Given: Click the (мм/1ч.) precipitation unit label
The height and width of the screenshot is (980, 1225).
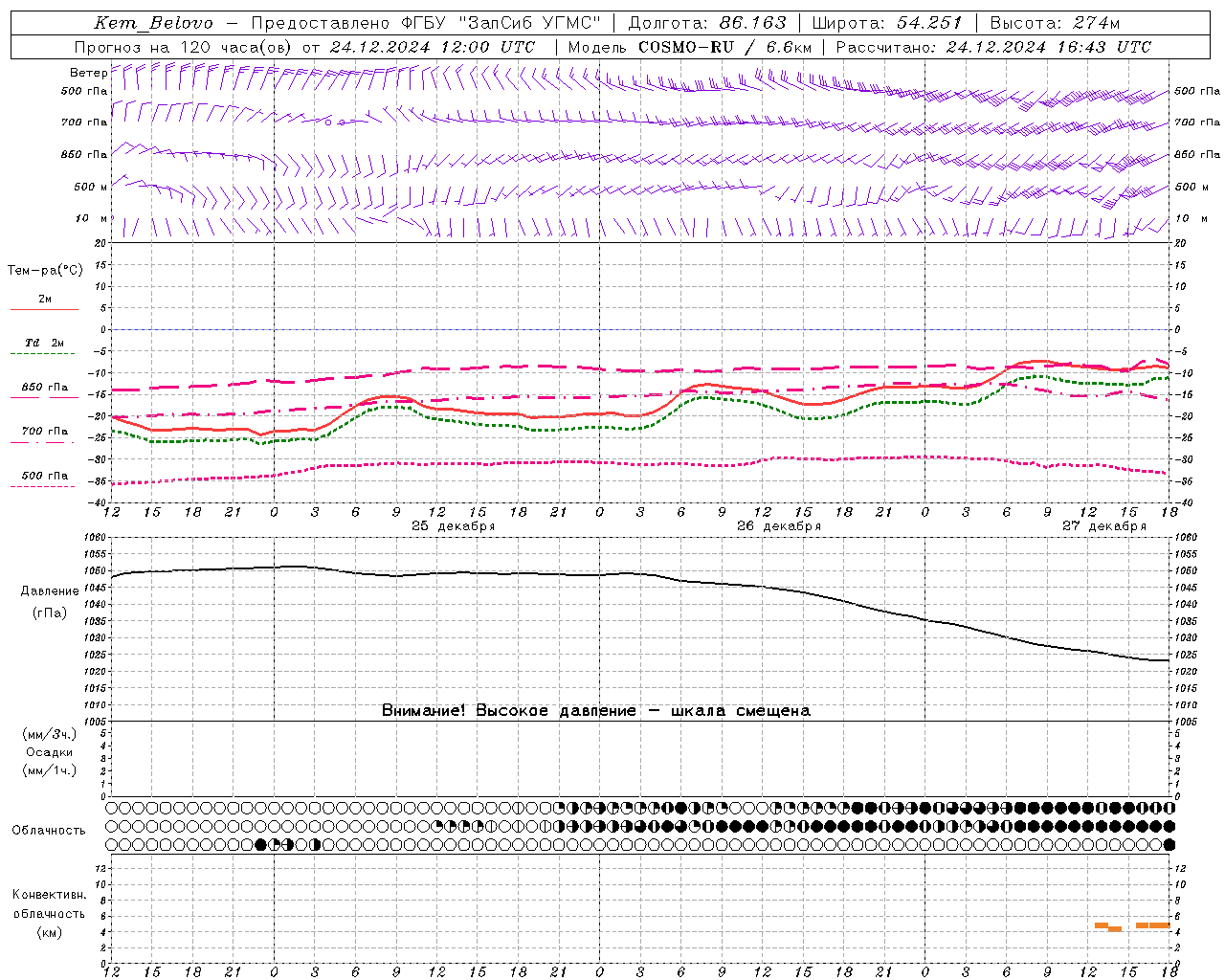Looking at the screenshot, I should tap(50, 770).
